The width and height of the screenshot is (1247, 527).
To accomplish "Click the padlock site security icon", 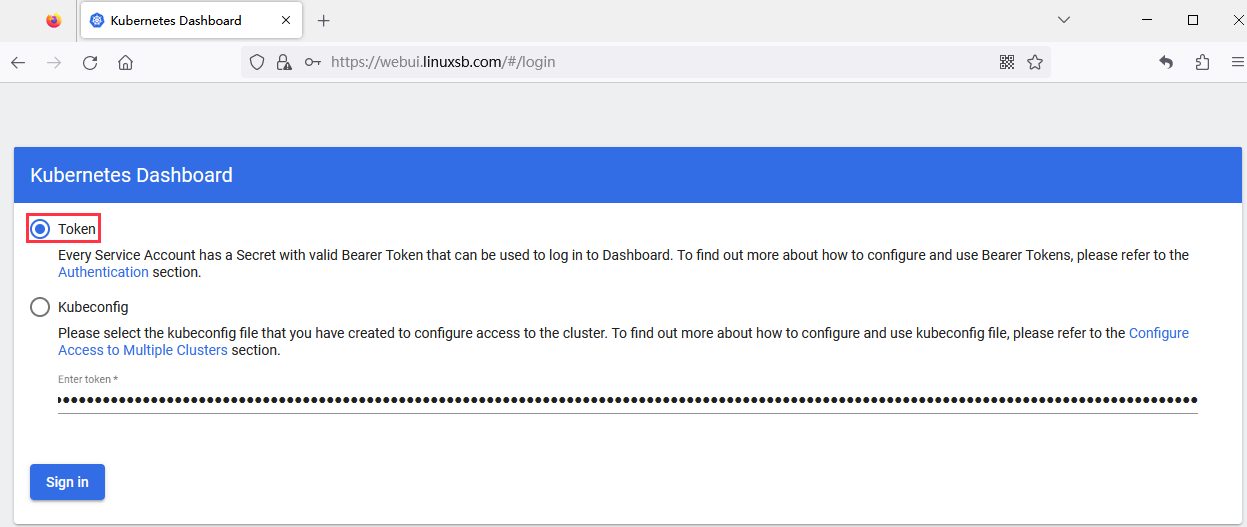I will point(284,62).
